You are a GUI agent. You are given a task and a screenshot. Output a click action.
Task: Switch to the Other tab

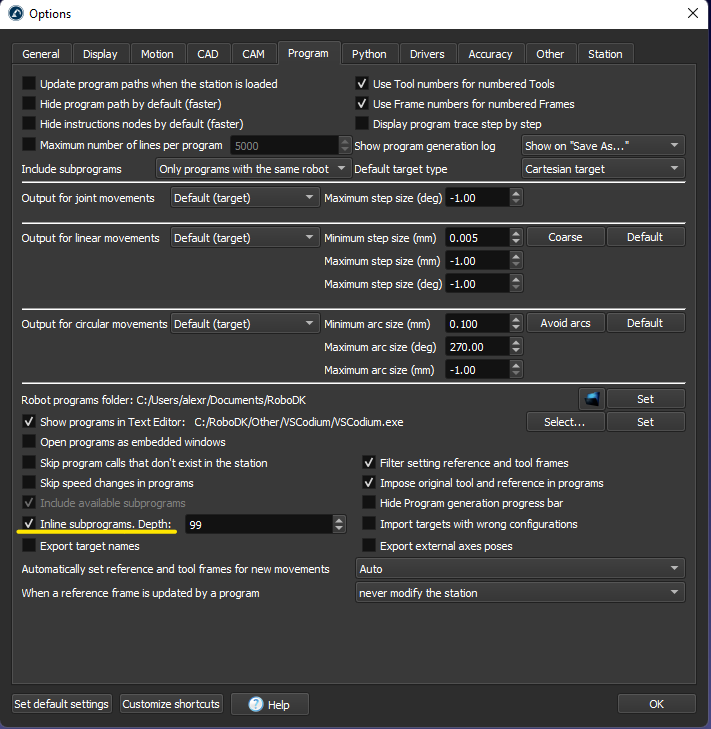click(x=550, y=54)
